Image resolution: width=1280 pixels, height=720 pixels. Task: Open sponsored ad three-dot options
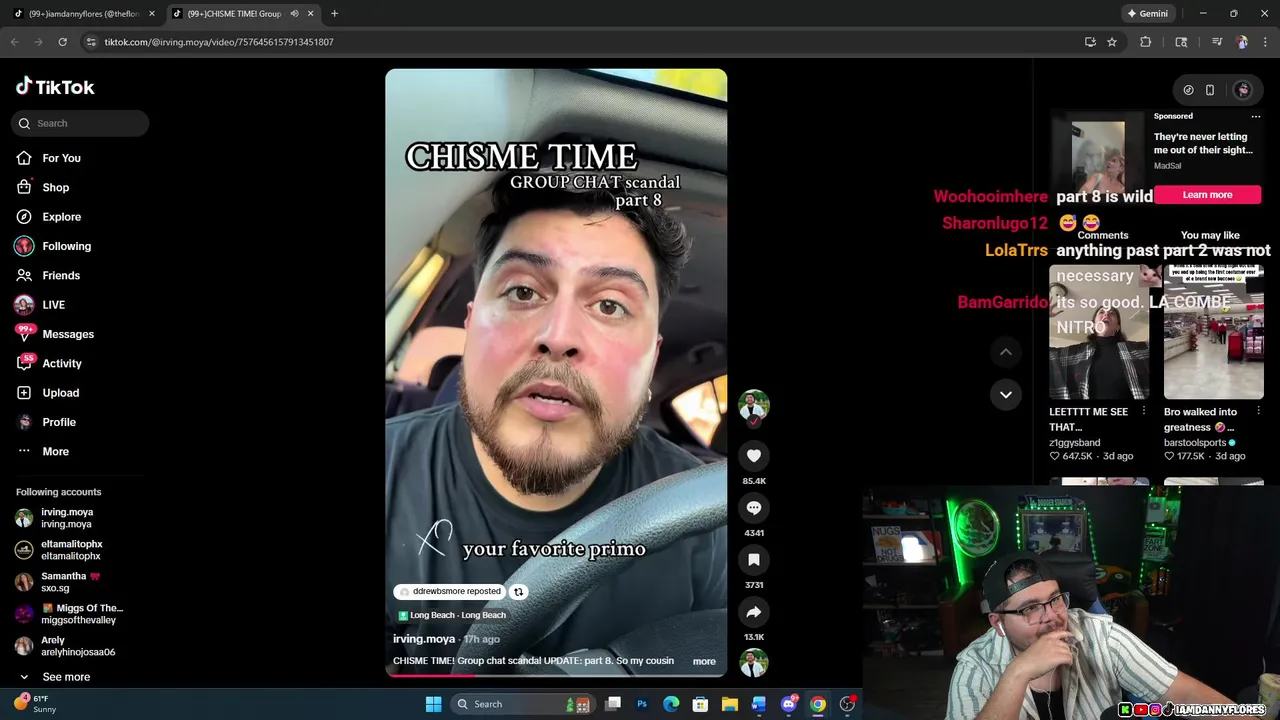[x=1256, y=116]
